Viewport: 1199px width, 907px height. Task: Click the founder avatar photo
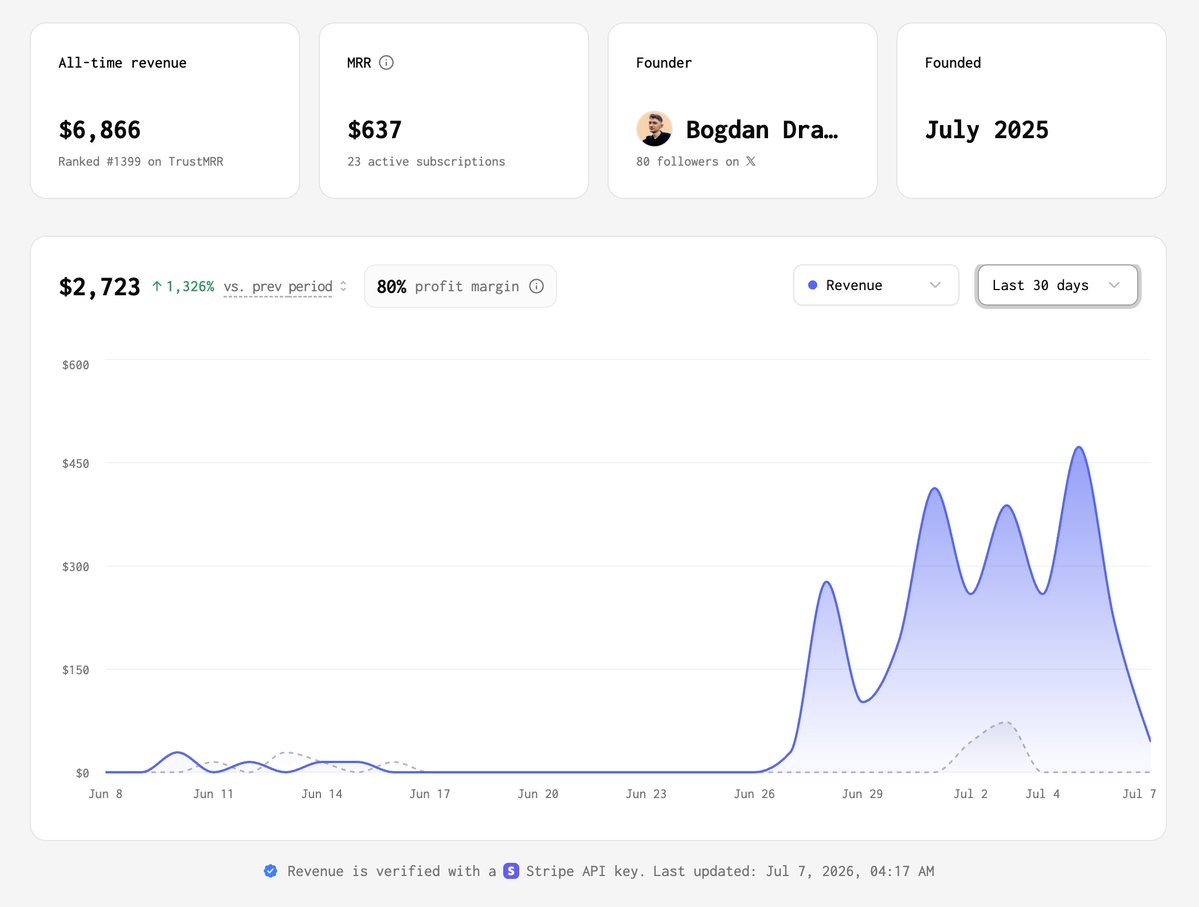[x=654, y=128]
